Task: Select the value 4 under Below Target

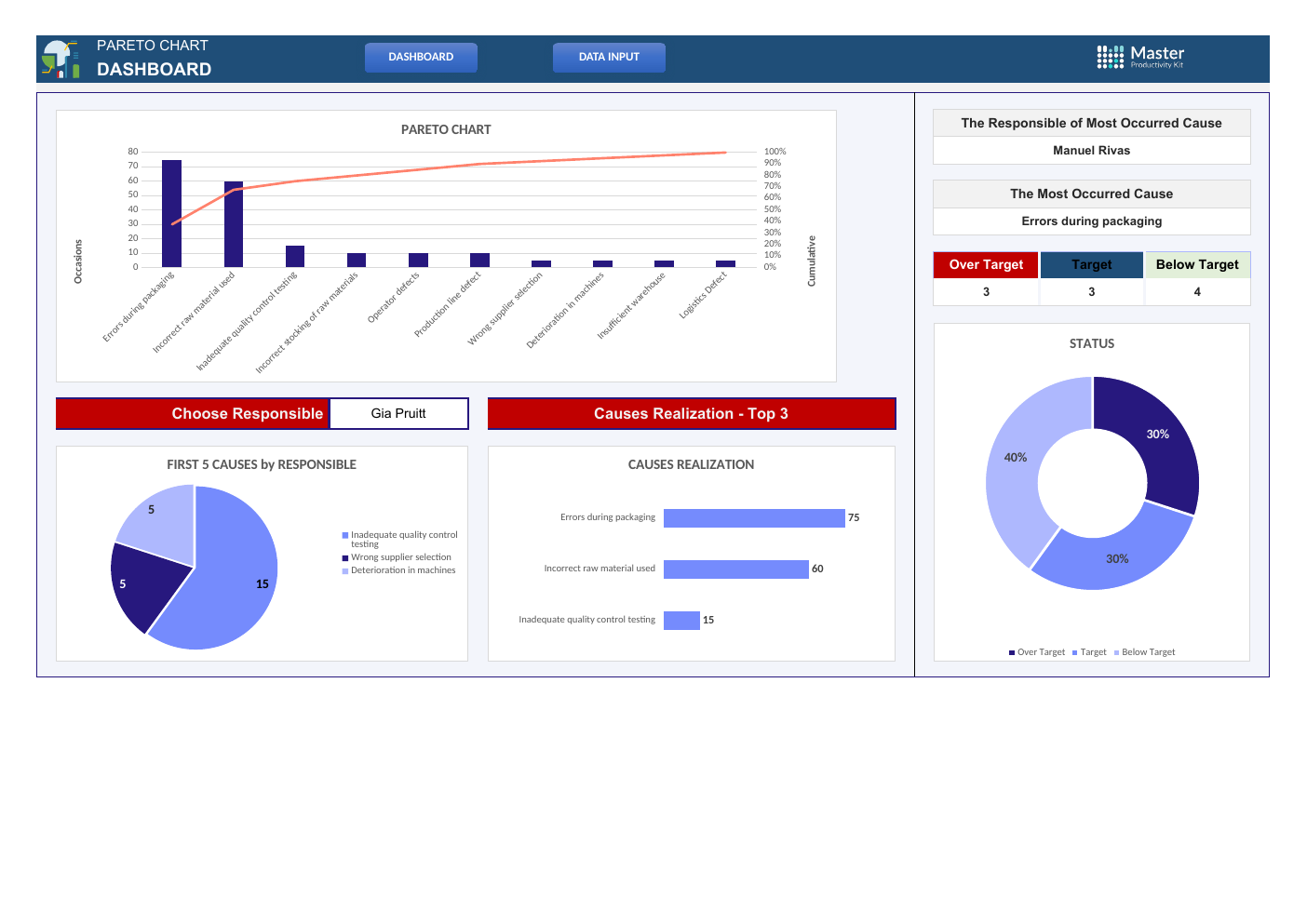Action: click(1197, 292)
